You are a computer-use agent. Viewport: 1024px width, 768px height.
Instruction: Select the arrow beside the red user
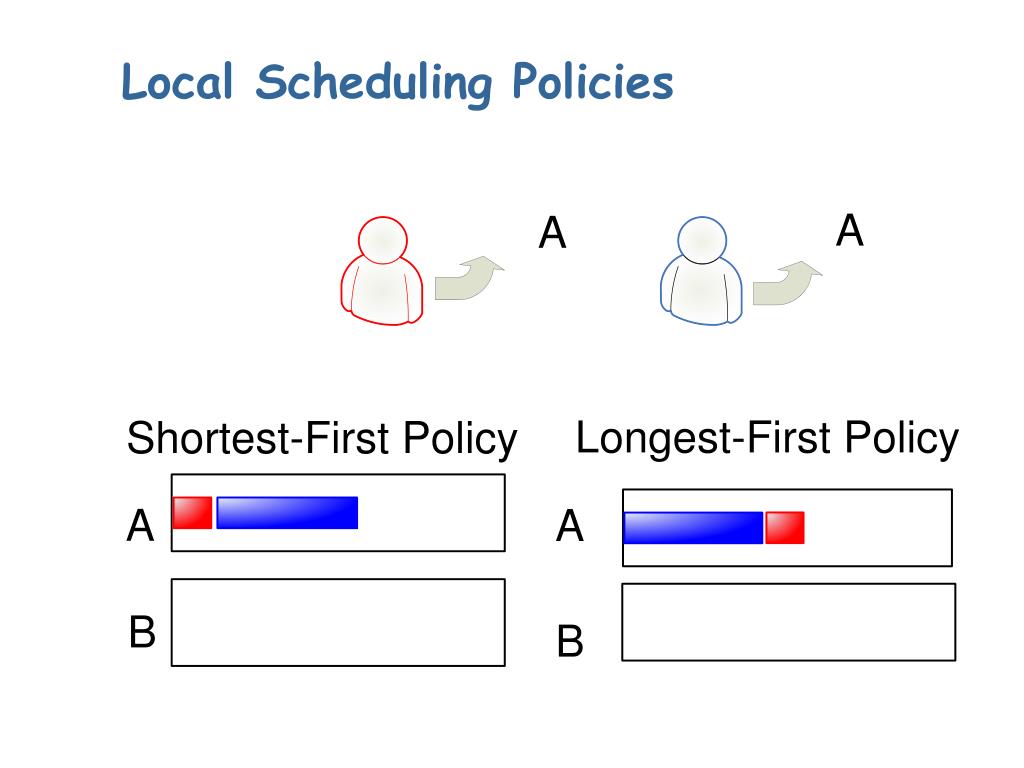pyautogui.click(x=469, y=278)
